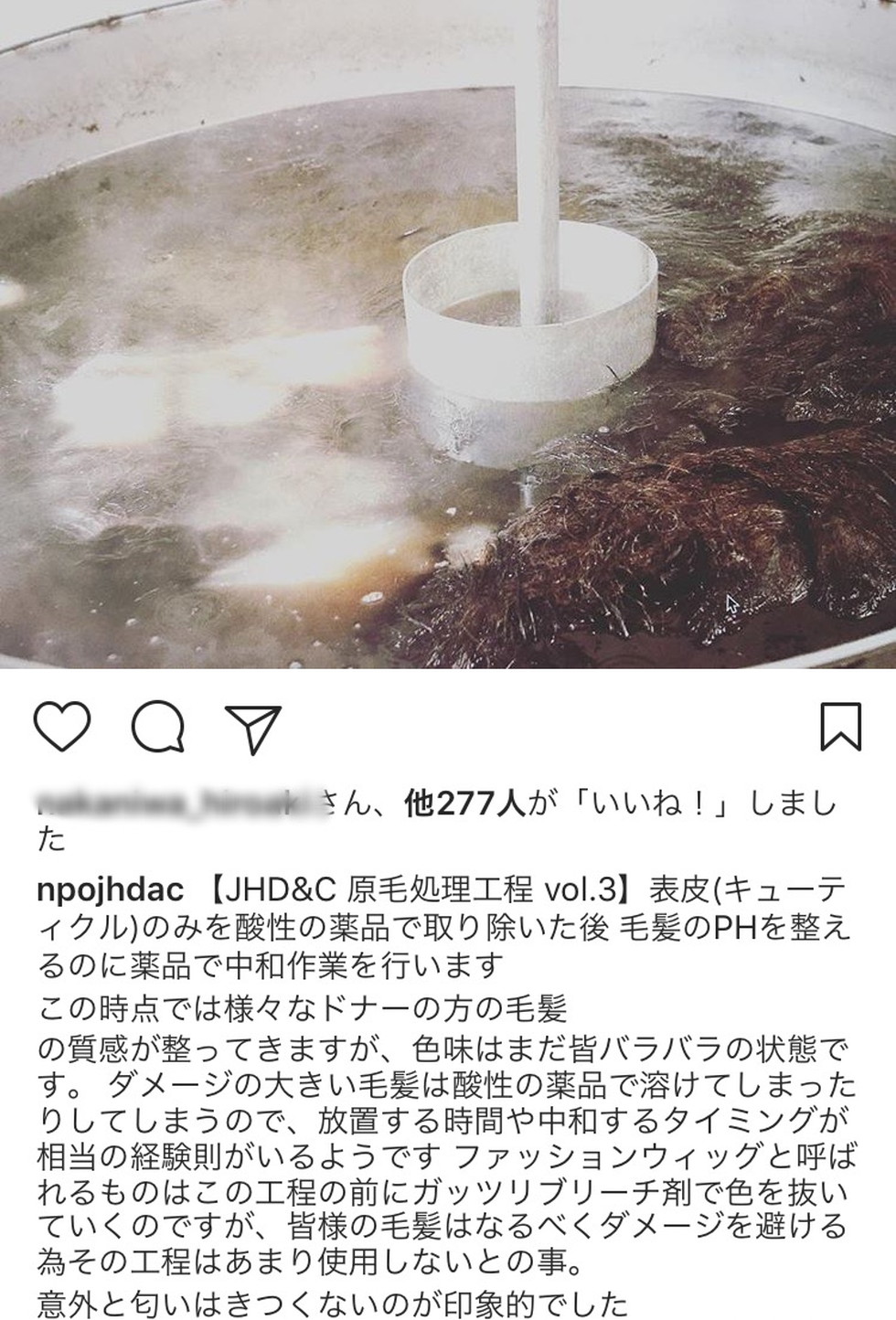Tap the white stirring paddle in photo

tap(532, 302)
